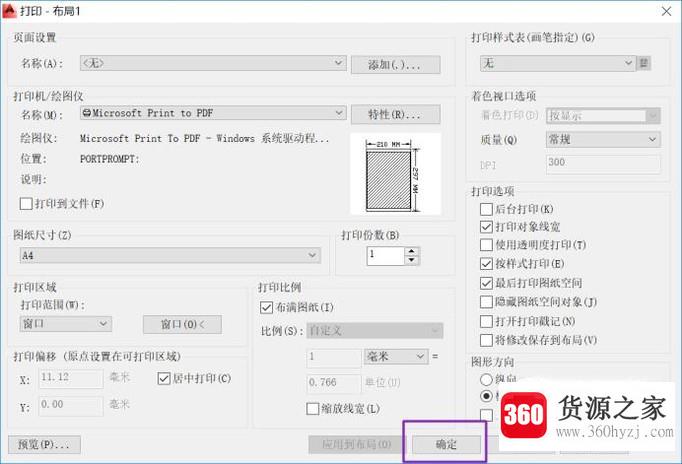This screenshot has width=682, height=464.
Task: Open 打印范围 窗口 dropdown
Action: click(66, 324)
